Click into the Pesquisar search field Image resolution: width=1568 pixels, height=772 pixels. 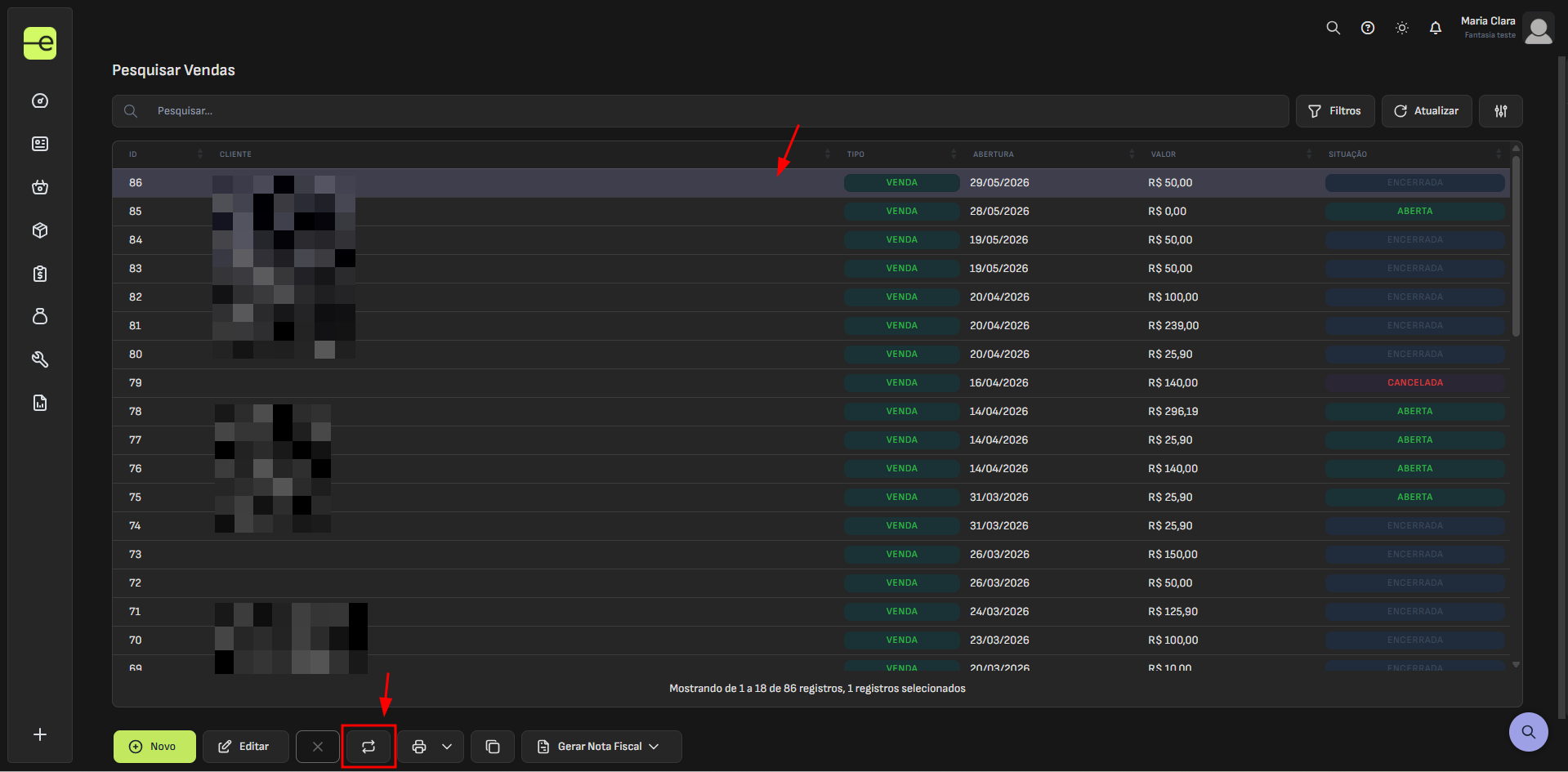tap(700, 111)
